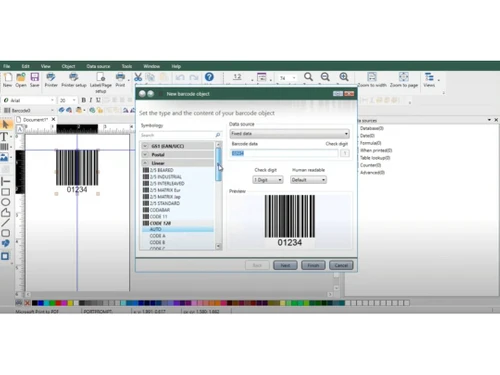Pick the red color swatch in palette
The image size is (500, 375).
(x=58, y=303)
